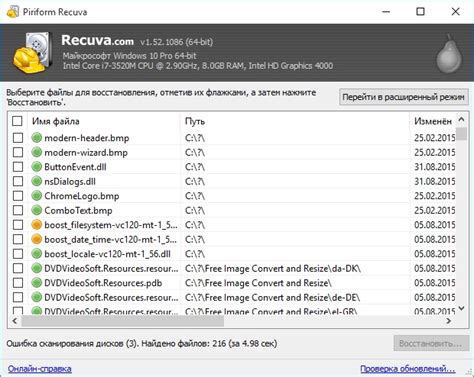
Task: Sort by 'Путь' column header
Action: click(x=295, y=121)
